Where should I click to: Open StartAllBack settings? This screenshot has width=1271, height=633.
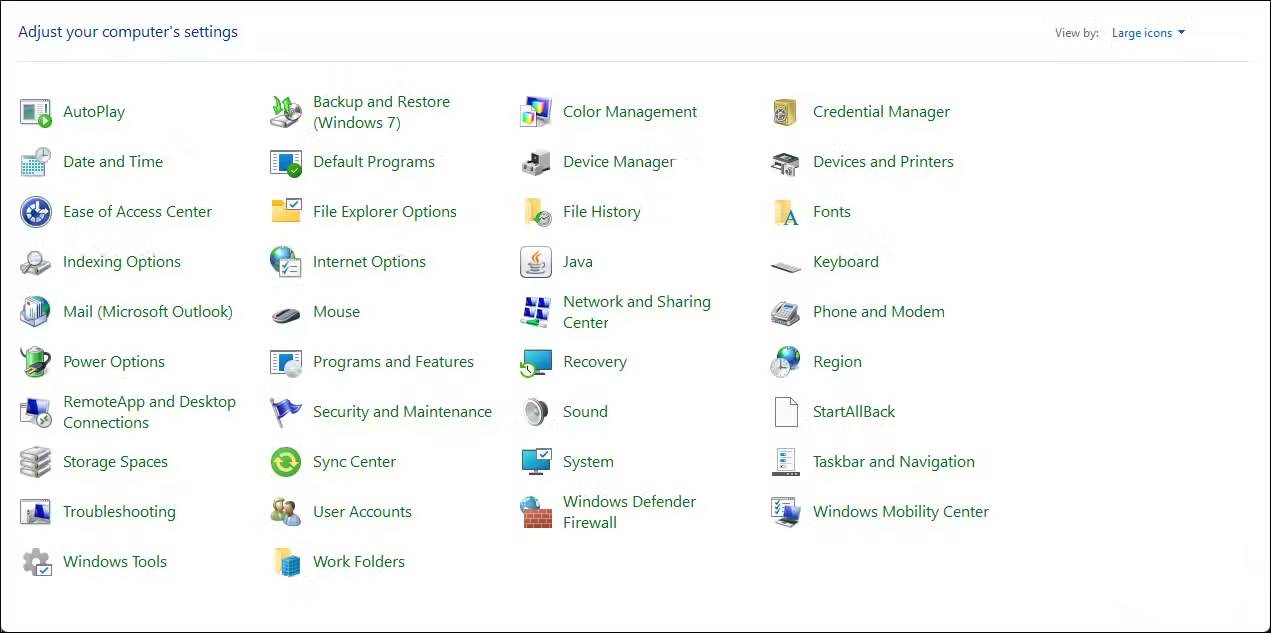point(854,411)
